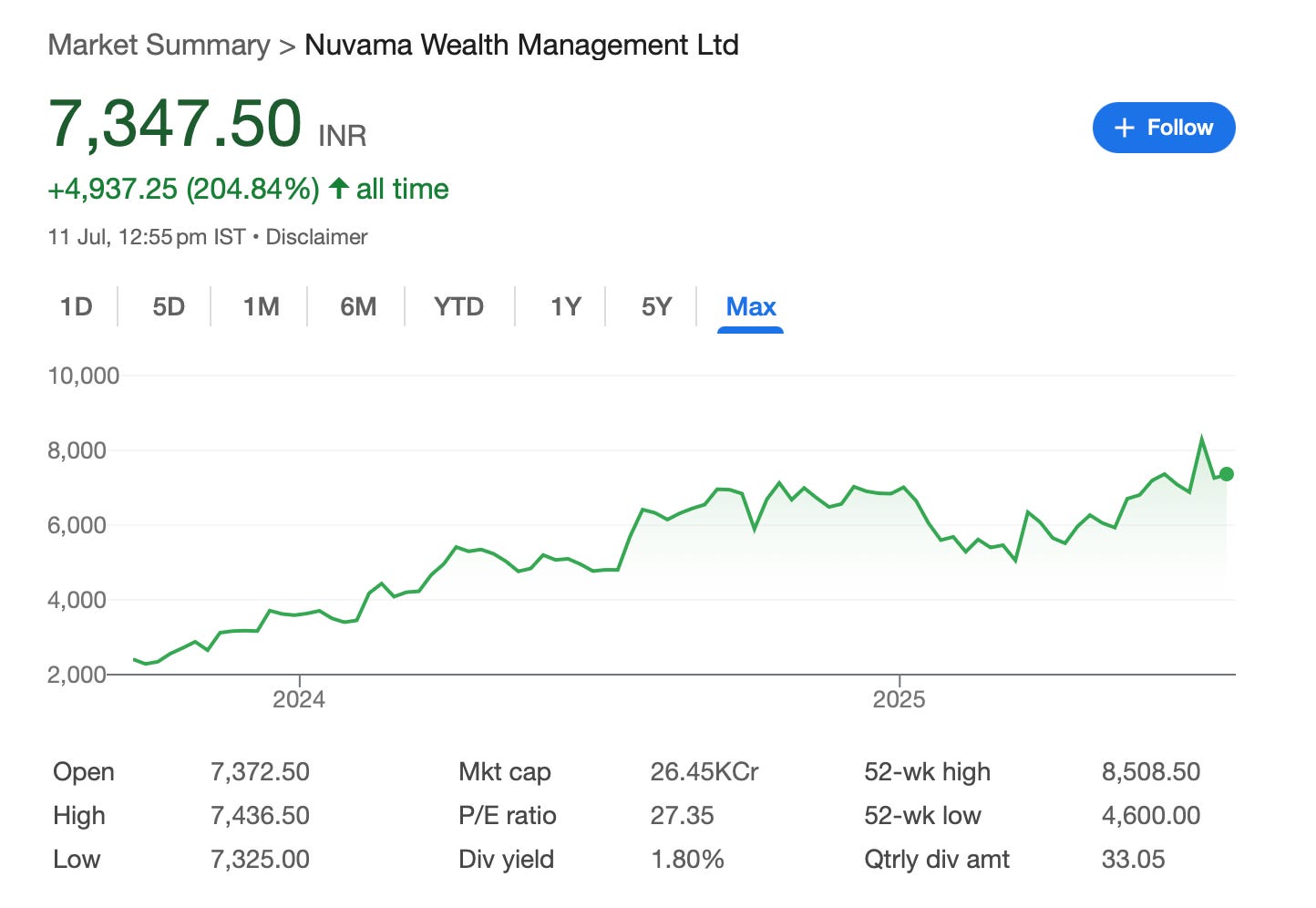The width and height of the screenshot is (1316, 908).
Task: Choose the Max chart range
Action: tap(751, 307)
